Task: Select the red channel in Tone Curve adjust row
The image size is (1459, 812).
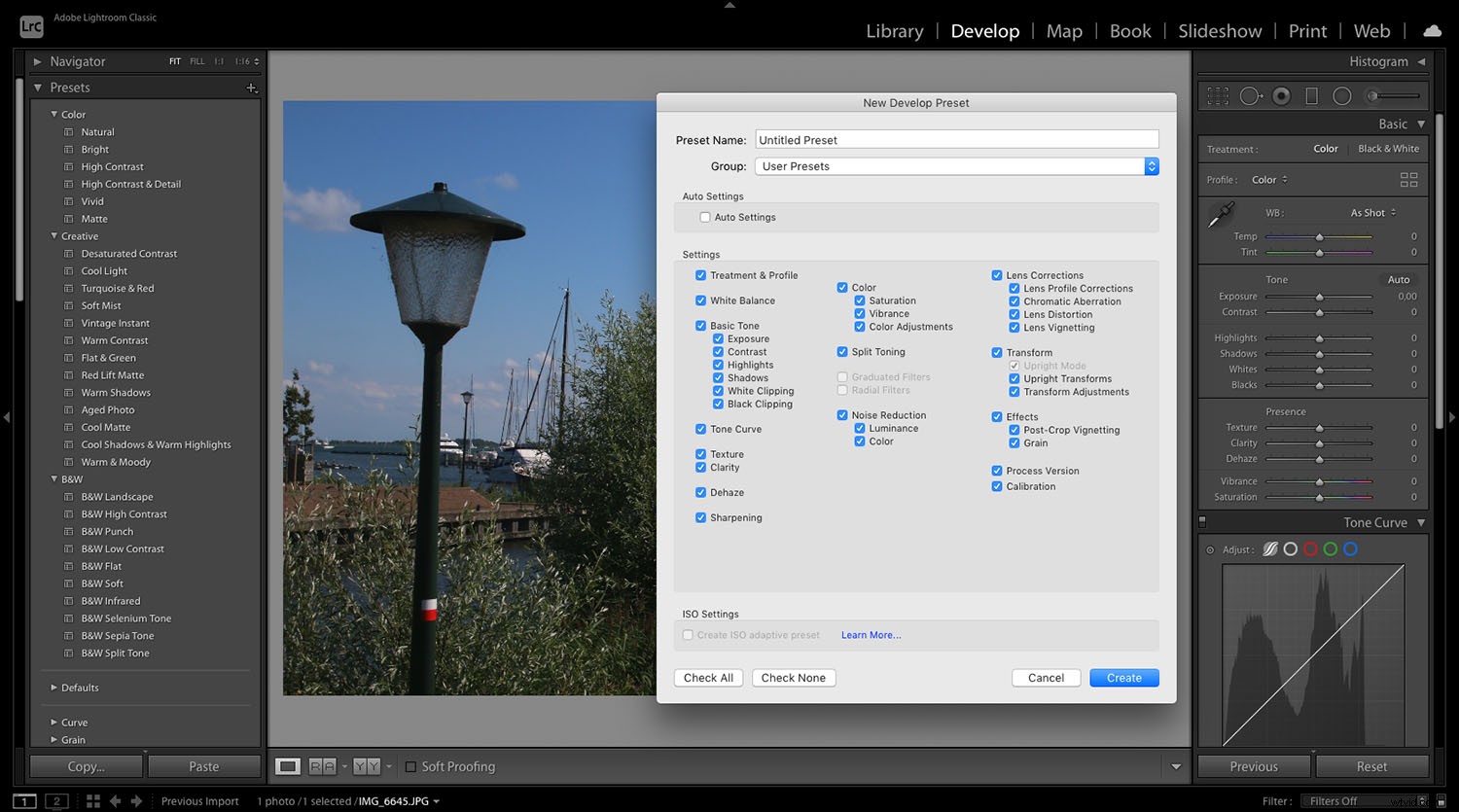Action: click(x=1310, y=548)
